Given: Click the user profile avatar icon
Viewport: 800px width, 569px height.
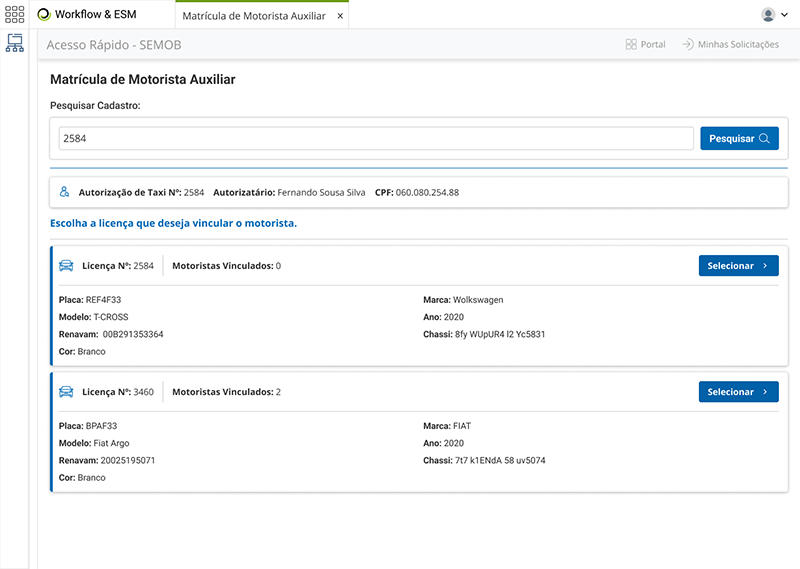Looking at the screenshot, I should click(768, 15).
